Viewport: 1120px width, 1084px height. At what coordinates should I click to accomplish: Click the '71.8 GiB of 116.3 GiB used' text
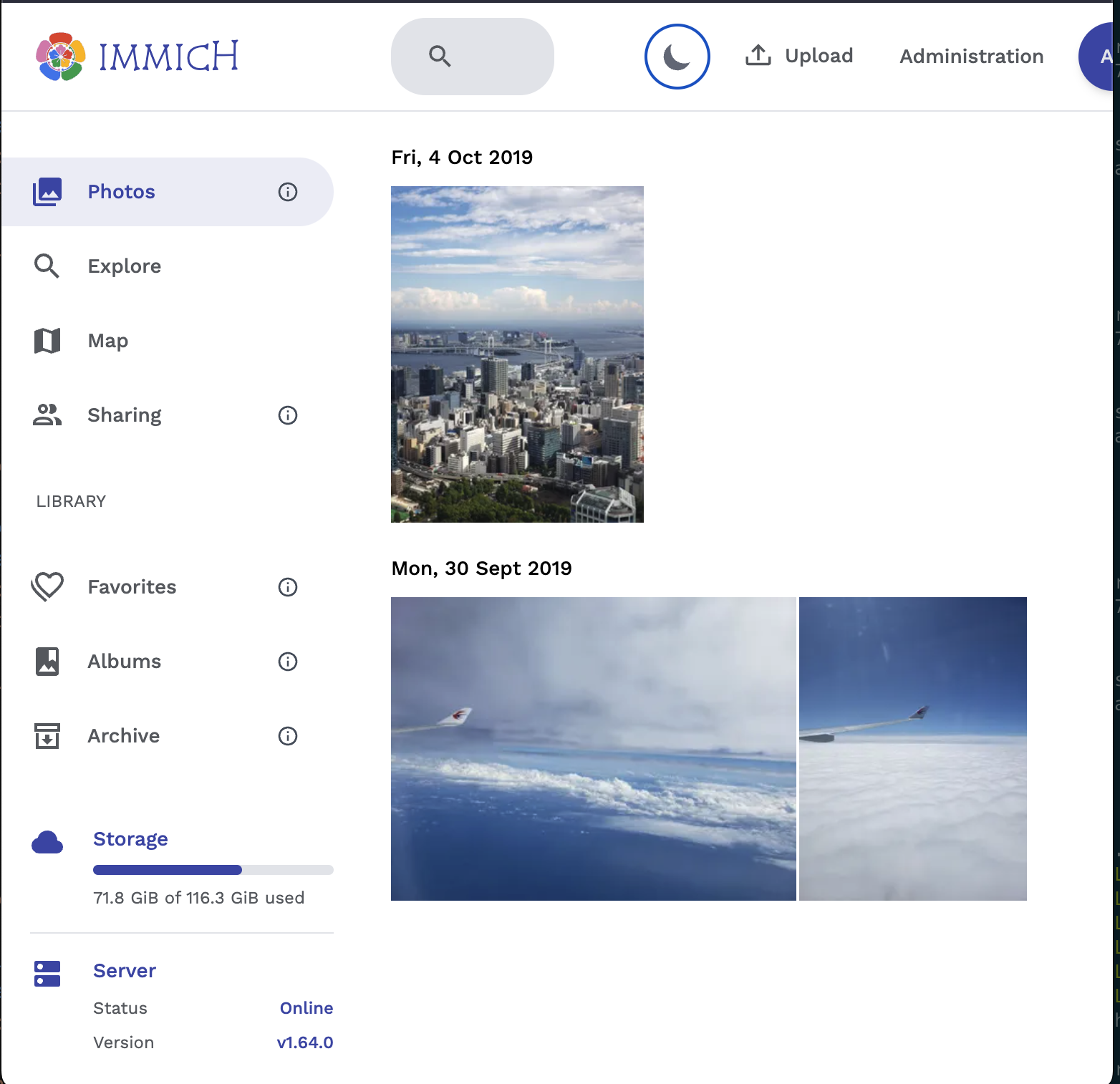[x=199, y=898]
